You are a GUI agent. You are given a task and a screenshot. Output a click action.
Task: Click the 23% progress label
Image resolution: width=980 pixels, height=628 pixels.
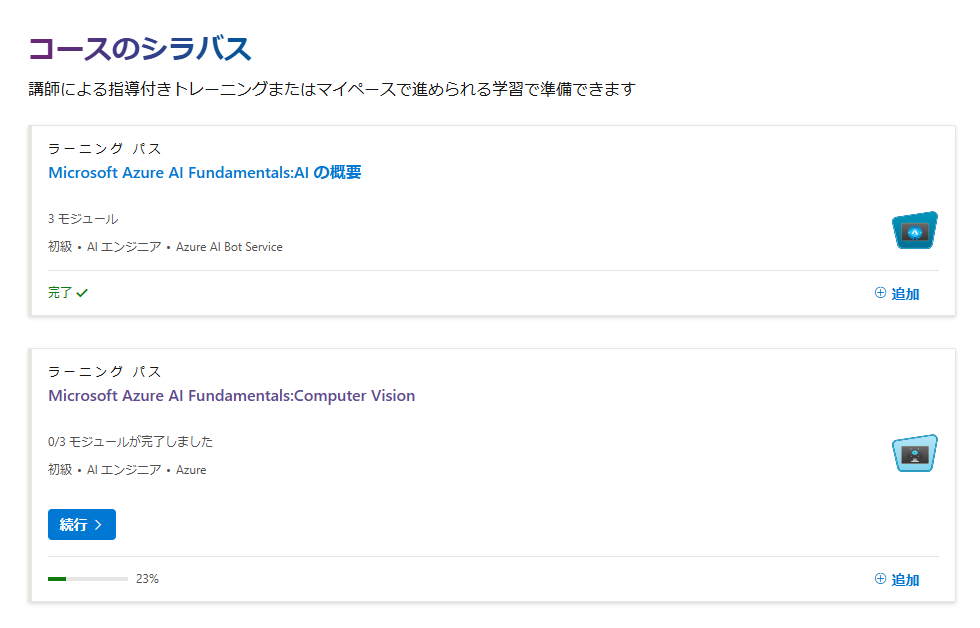coord(148,579)
